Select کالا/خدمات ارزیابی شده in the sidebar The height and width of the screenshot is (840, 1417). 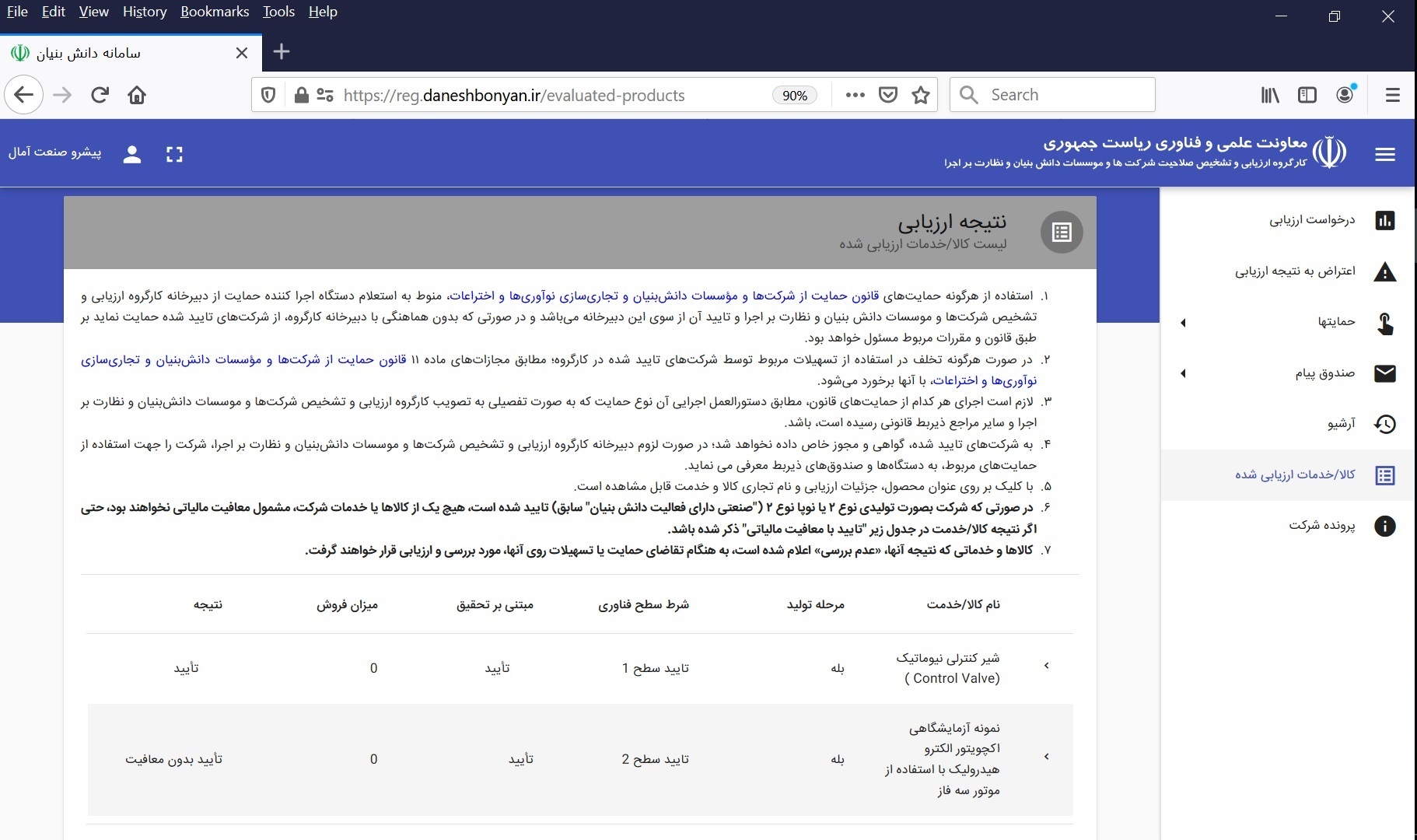(1295, 474)
